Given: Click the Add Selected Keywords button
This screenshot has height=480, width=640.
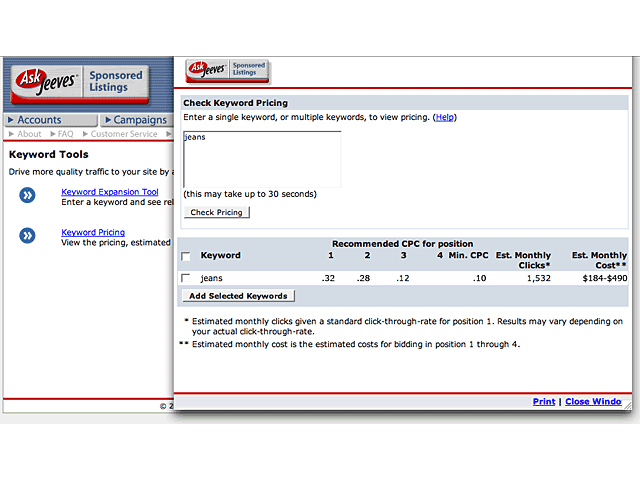Looking at the screenshot, I should pos(238,296).
